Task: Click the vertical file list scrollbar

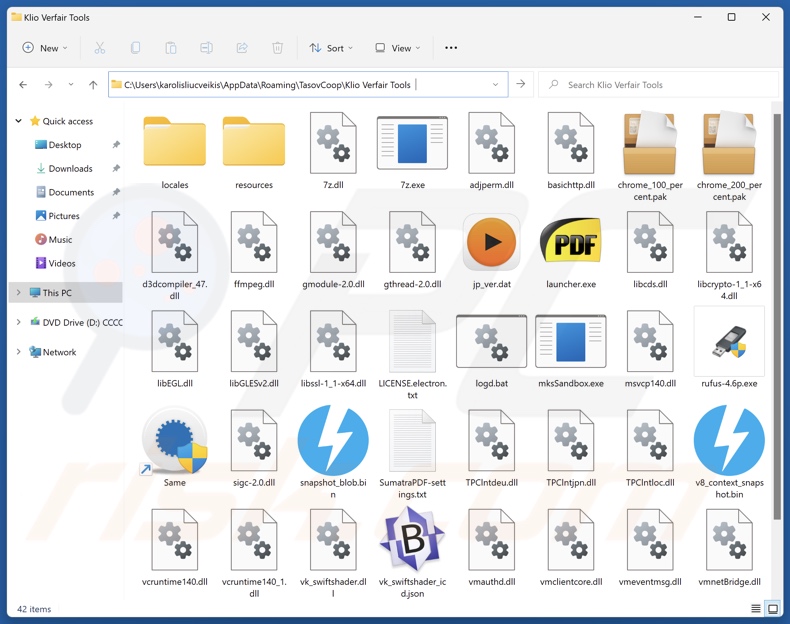Action: (x=777, y=316)
